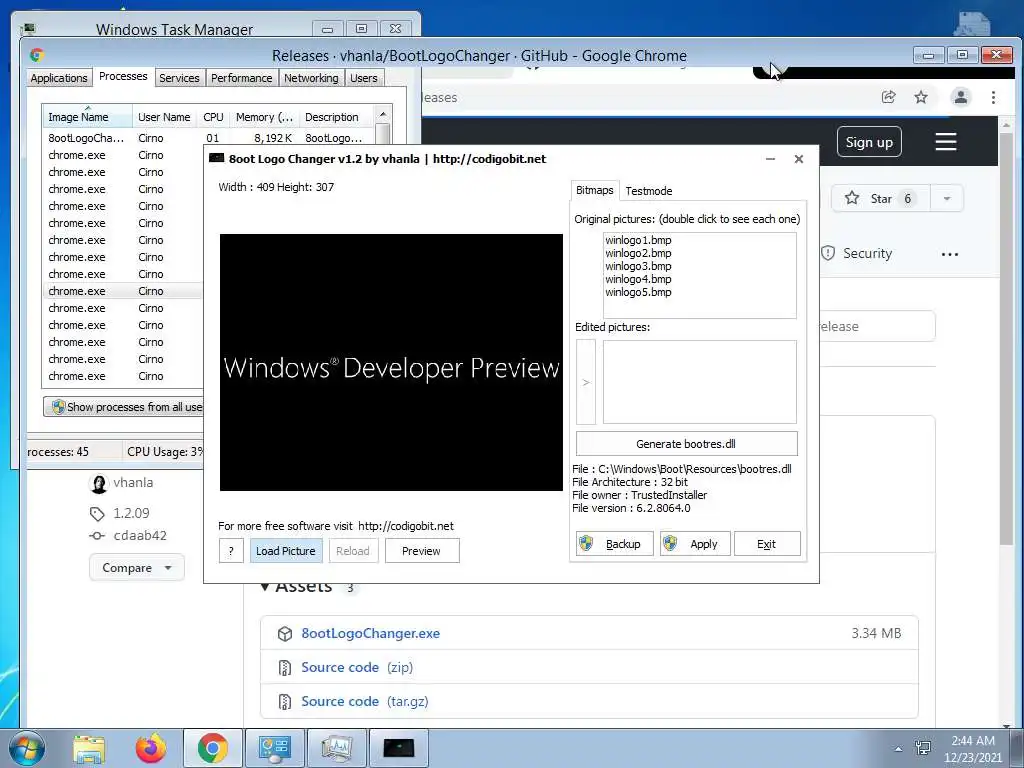Click inside the Edited pictures list

tap(699, 382)
